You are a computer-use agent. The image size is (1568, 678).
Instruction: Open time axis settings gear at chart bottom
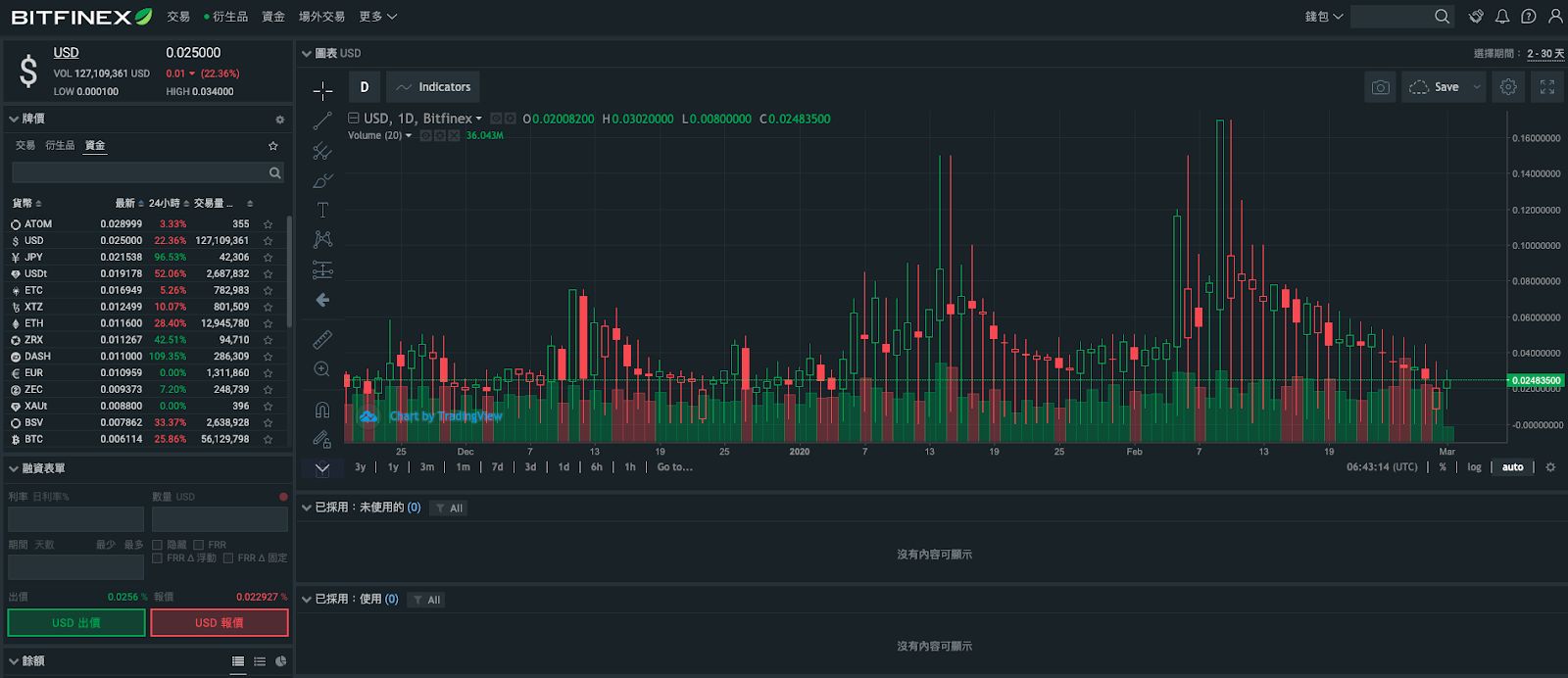tap(1550, 467)
